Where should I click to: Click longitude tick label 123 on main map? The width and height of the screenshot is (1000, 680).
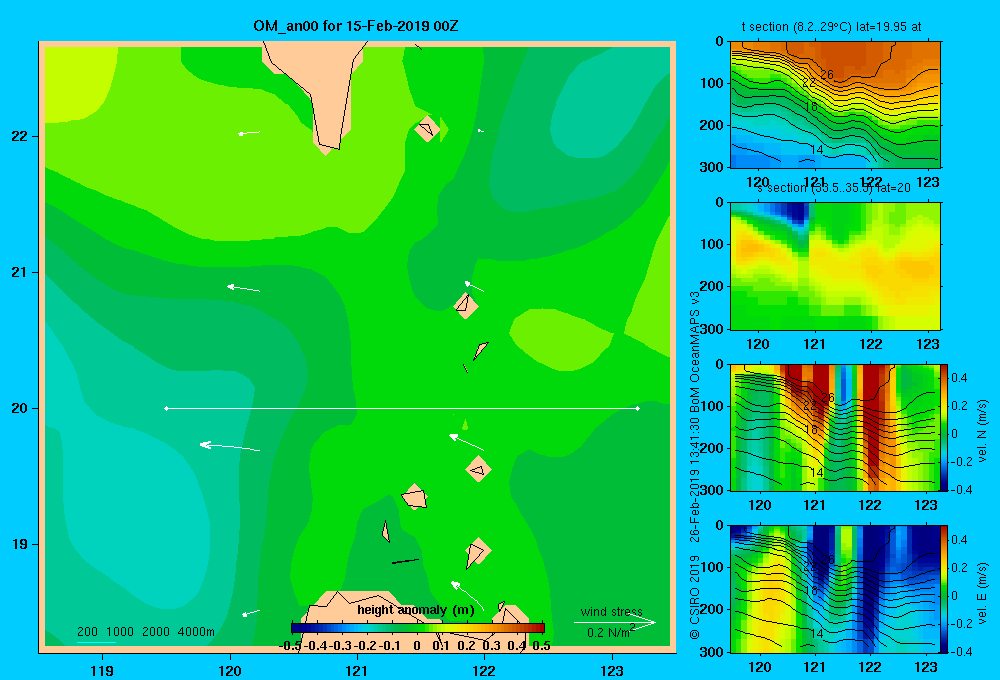click(612, 670)
